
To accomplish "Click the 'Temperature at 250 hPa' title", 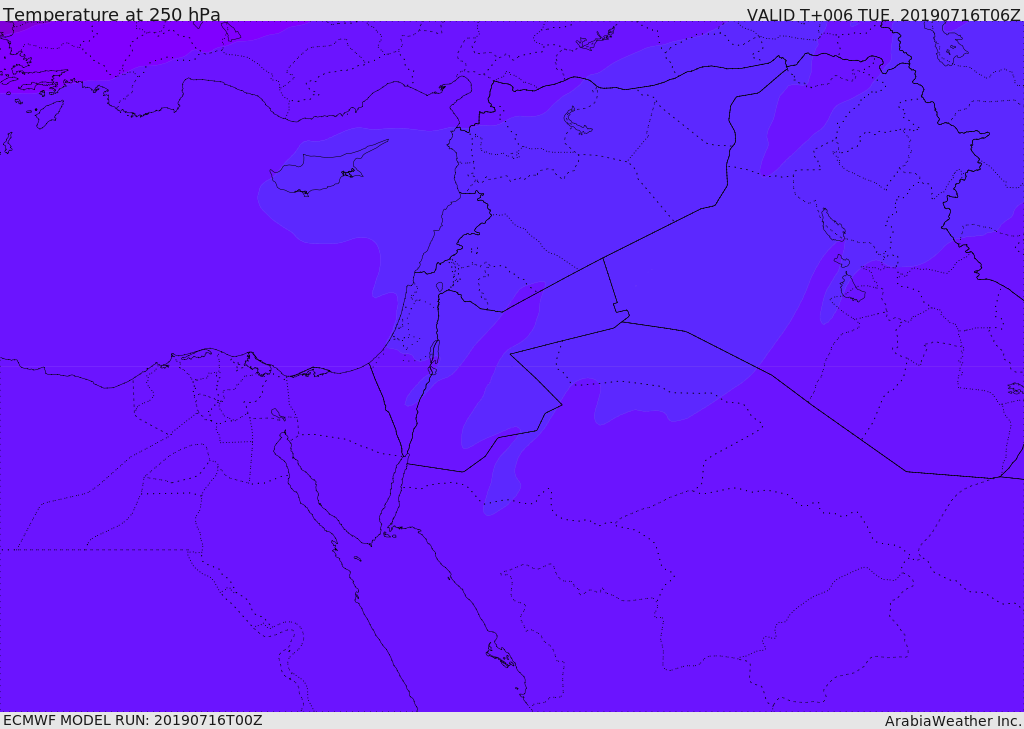I will 112,14.
